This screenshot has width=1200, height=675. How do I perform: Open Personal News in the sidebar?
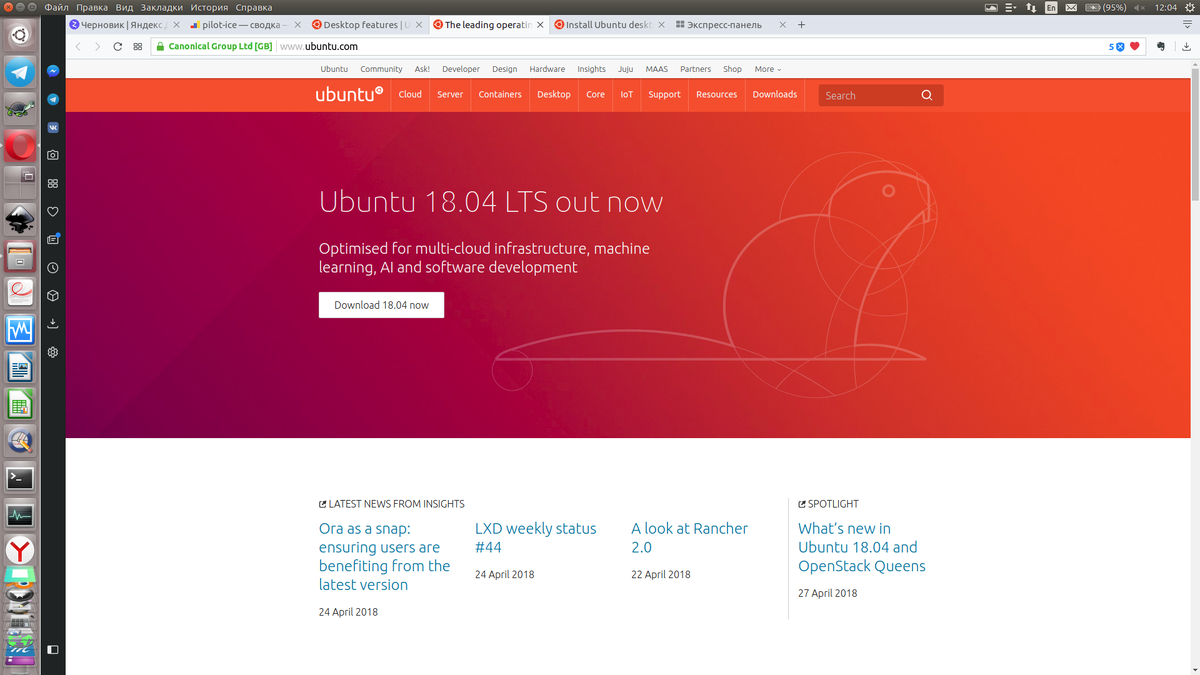[53, 239]
